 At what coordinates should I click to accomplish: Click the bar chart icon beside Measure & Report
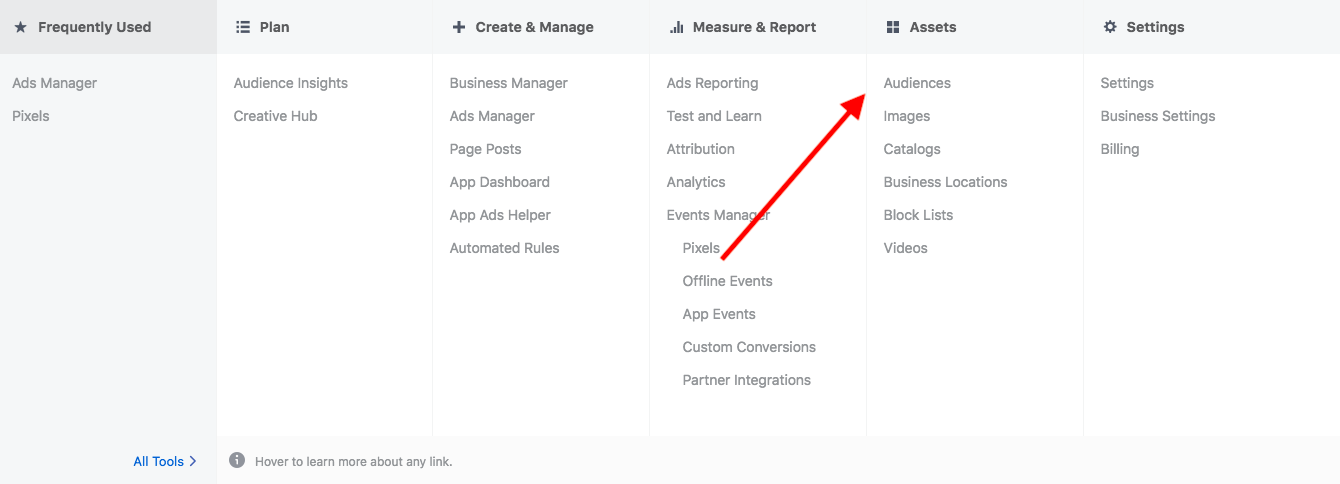676,27
